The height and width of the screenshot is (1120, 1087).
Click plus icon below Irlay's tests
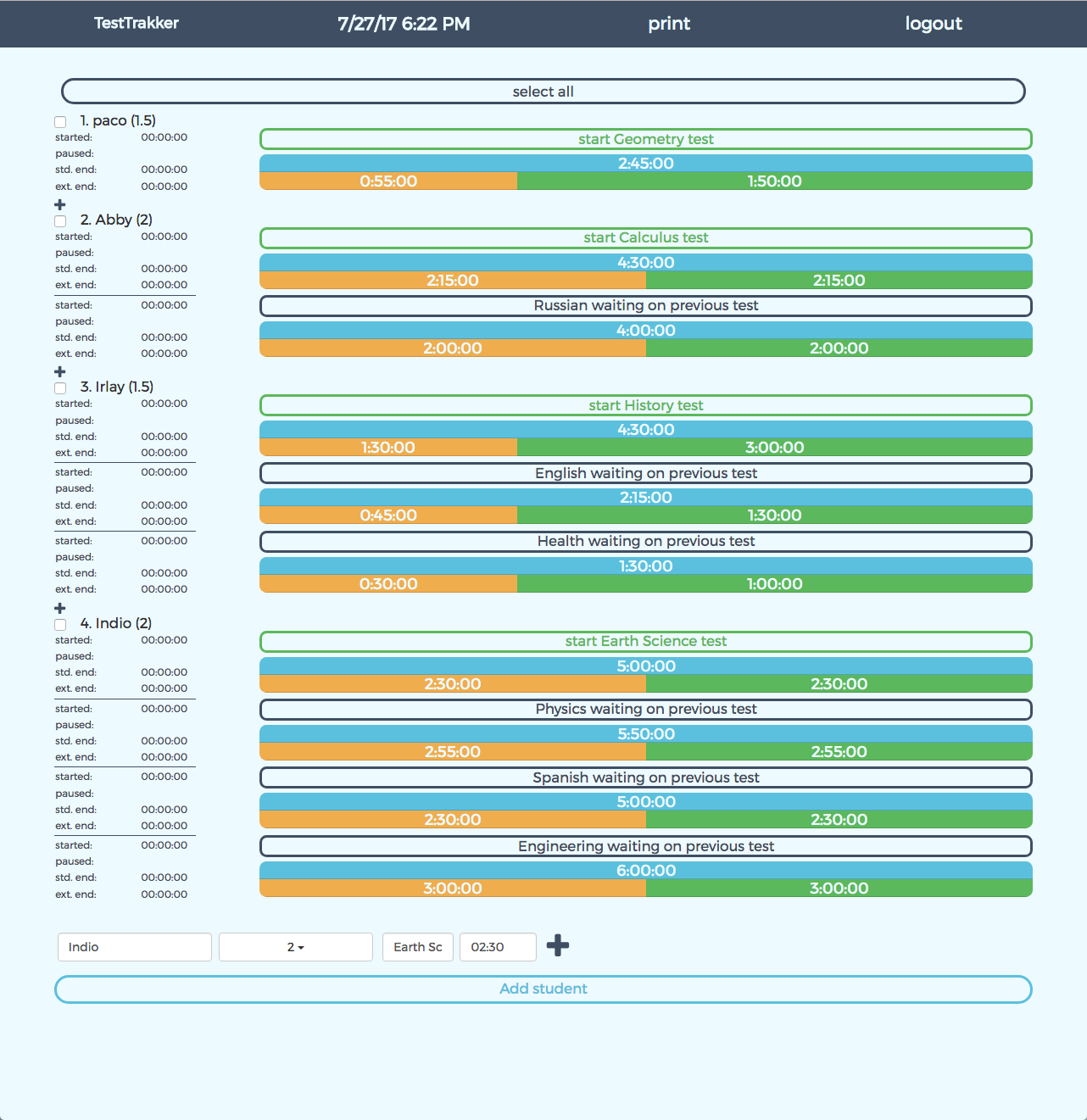click(x=59, y=608)
